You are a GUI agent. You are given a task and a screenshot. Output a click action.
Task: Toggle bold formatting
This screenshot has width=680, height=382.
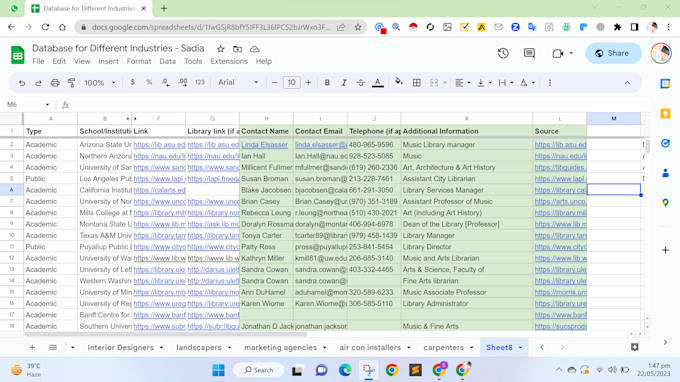327,82
